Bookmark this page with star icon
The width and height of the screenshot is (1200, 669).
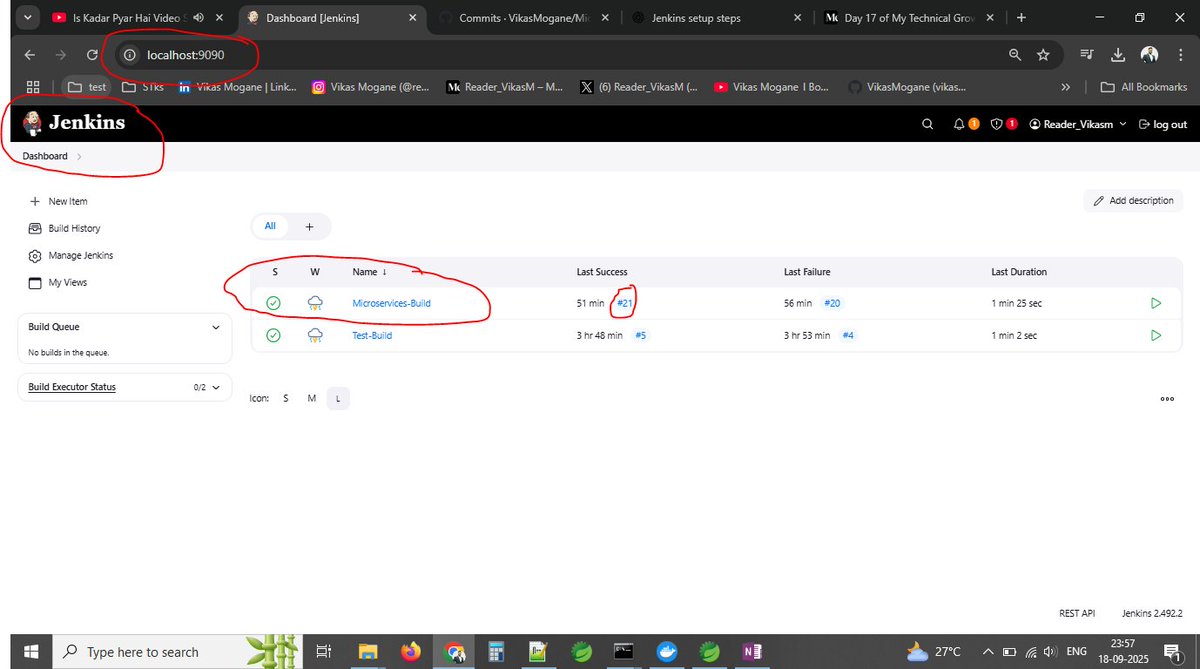tap(1043, 55)
